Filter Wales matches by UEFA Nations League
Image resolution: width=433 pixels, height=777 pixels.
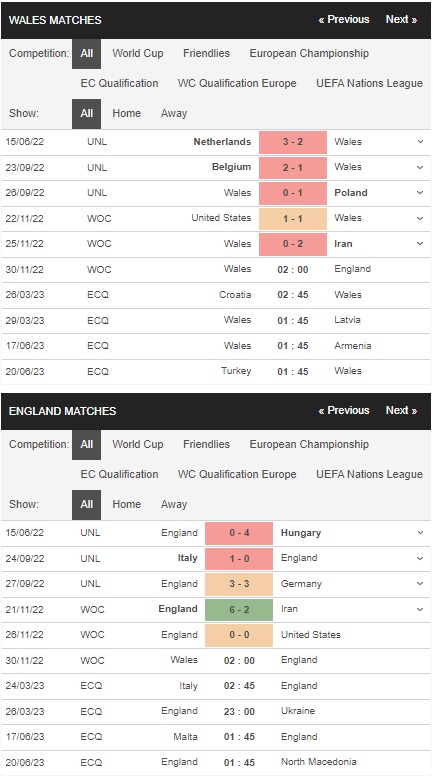click(369, 83)
